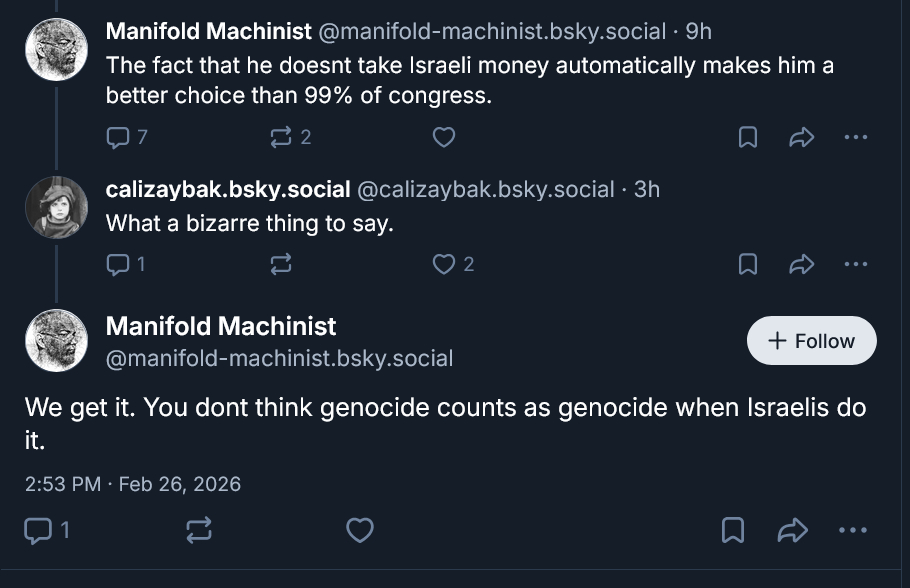Viewport: 910px width, 588px height.
Task: Bookmark the first Manifold Machinist post
Action: coord(747,138)
